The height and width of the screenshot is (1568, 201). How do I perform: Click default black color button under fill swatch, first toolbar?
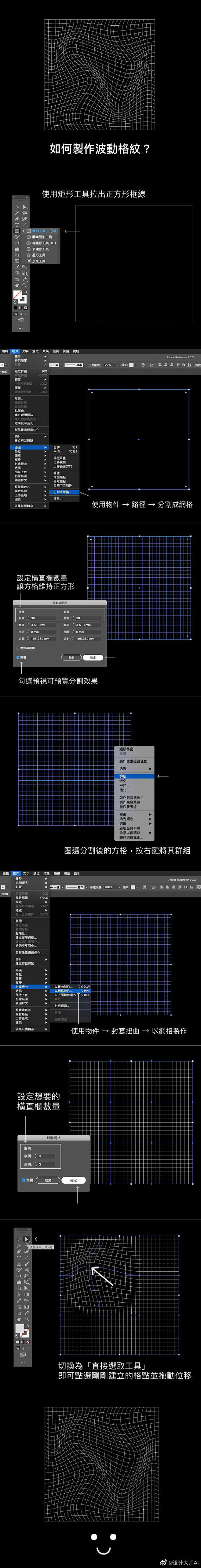click(x=15, y=308)
